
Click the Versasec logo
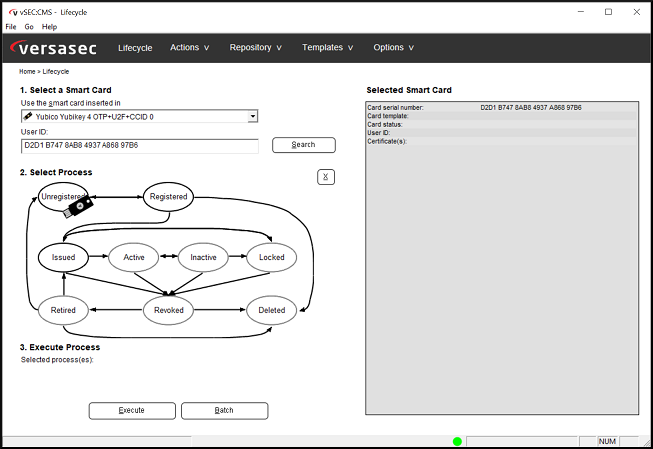pos(56,47)
